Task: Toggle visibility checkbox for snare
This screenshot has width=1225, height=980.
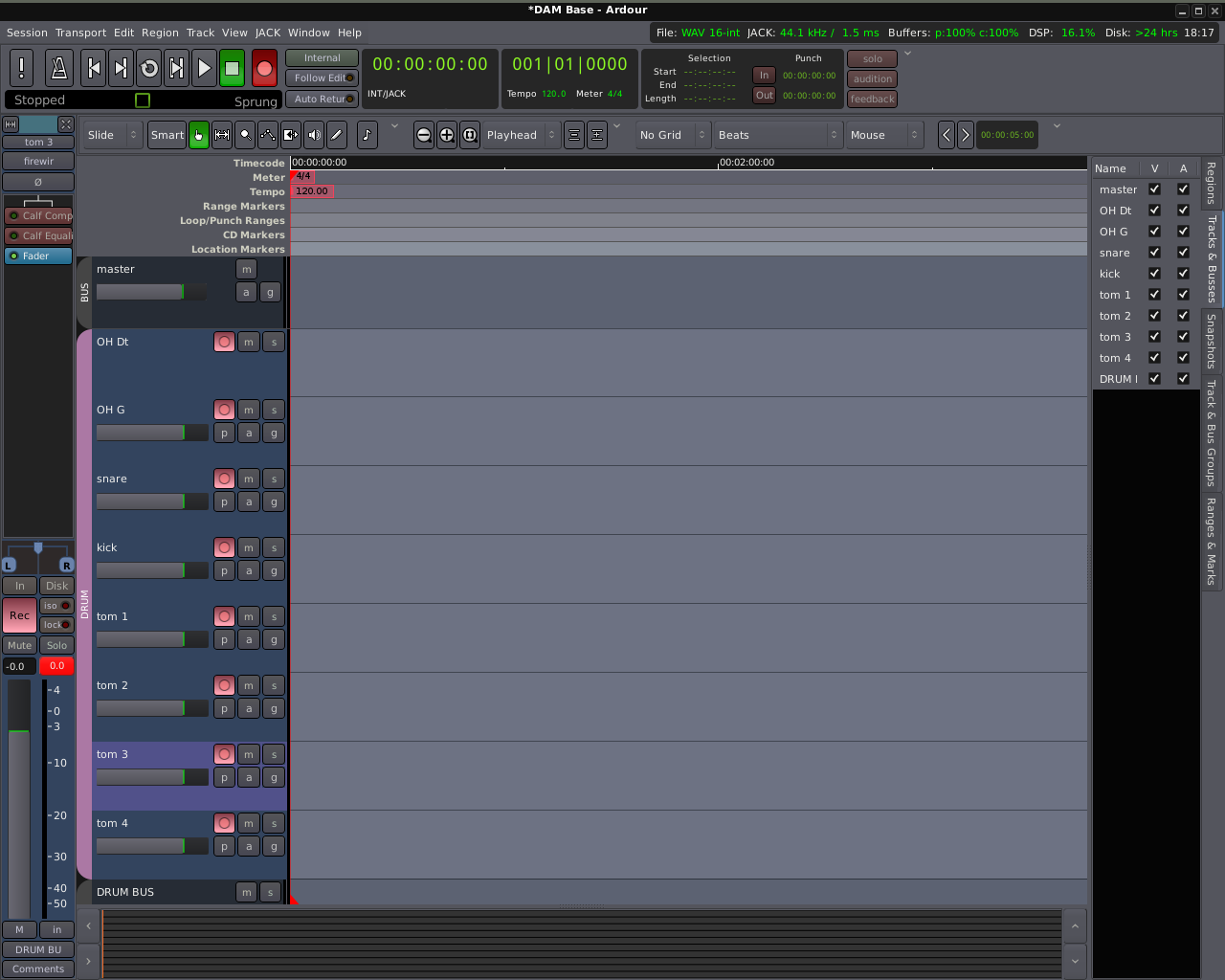Action: tap(1154, 253)
